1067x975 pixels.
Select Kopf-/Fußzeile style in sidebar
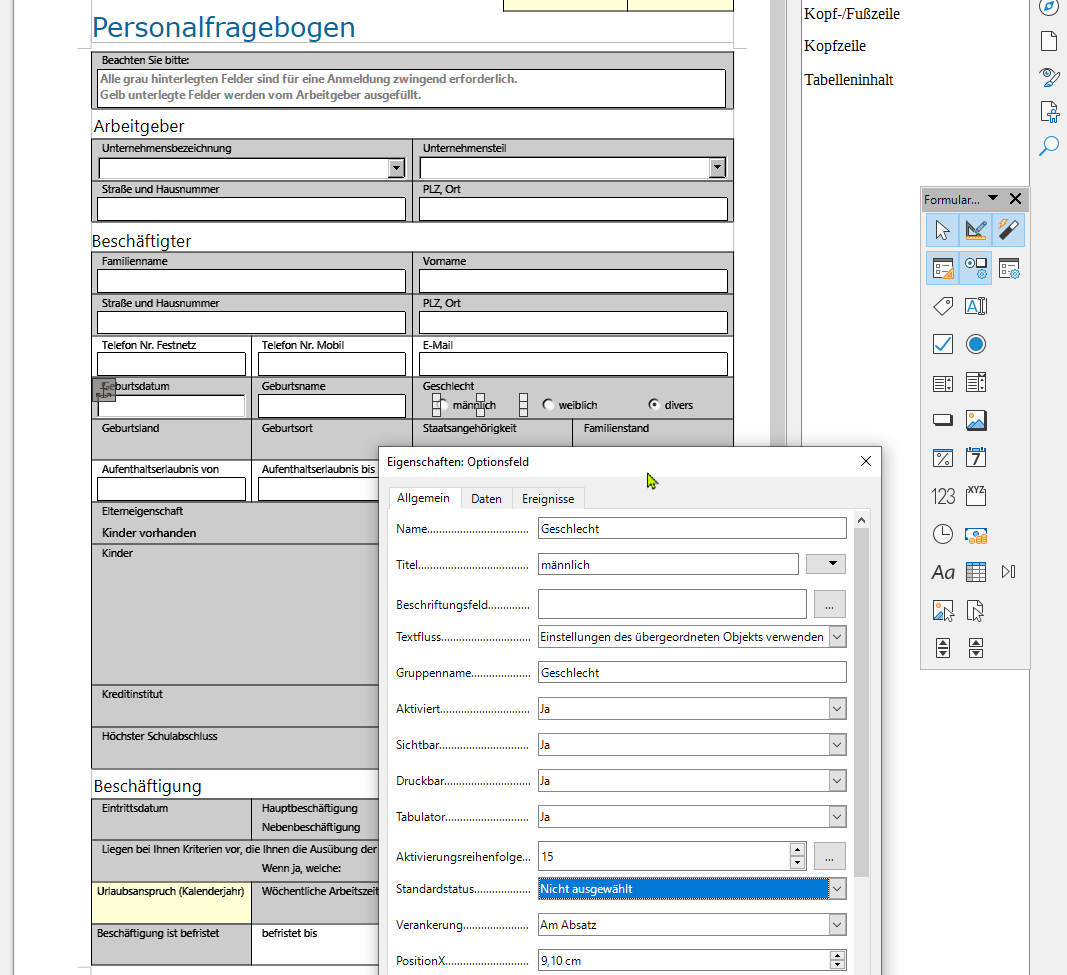(852, 14)
